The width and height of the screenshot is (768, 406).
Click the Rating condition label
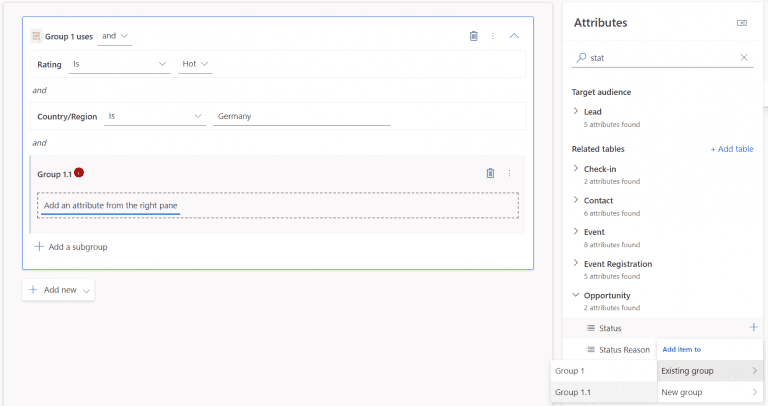49,65
